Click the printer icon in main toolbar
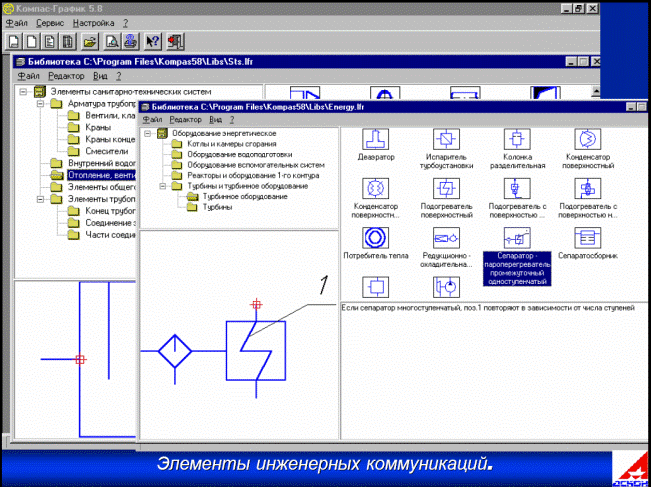This screenshot has width=651, height=487. (x=130, y=41)
